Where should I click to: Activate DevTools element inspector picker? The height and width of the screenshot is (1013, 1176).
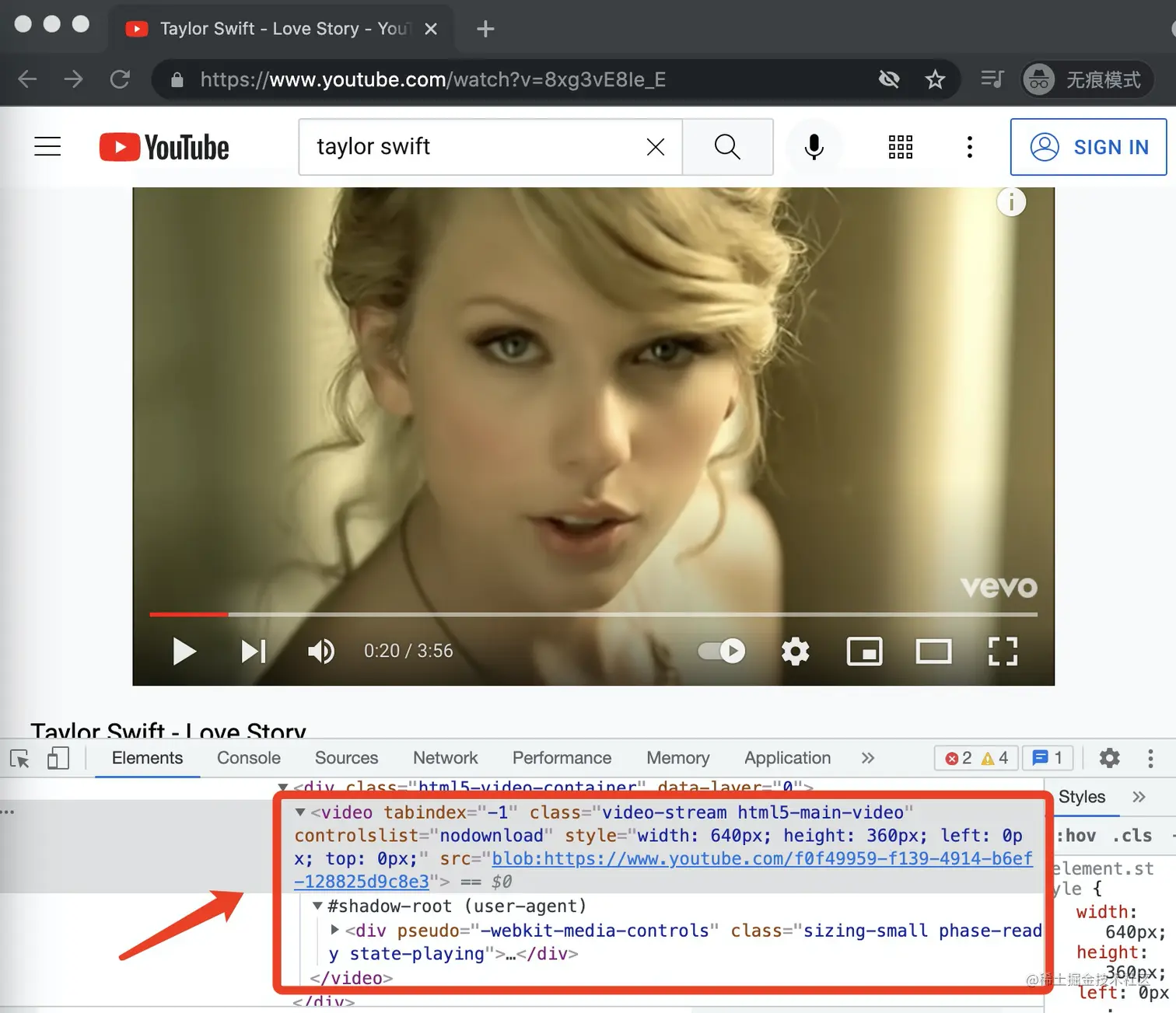(19, 758)
